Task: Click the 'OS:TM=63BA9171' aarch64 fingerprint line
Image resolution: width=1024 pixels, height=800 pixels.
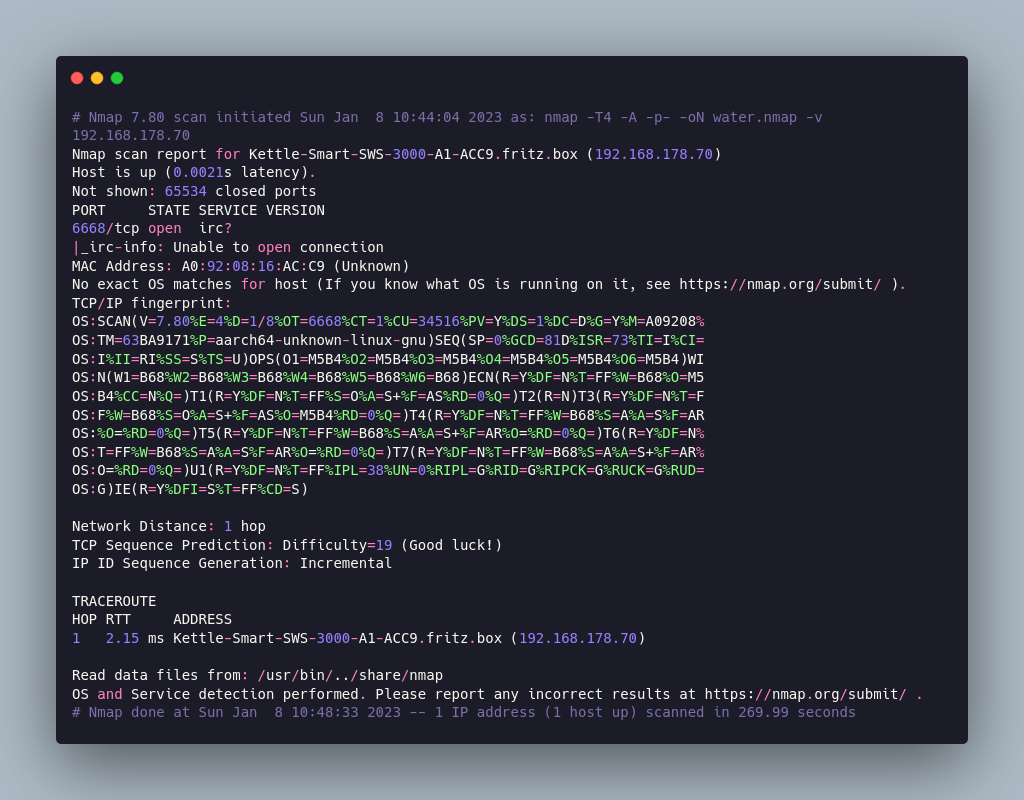Action: point(388,340)
